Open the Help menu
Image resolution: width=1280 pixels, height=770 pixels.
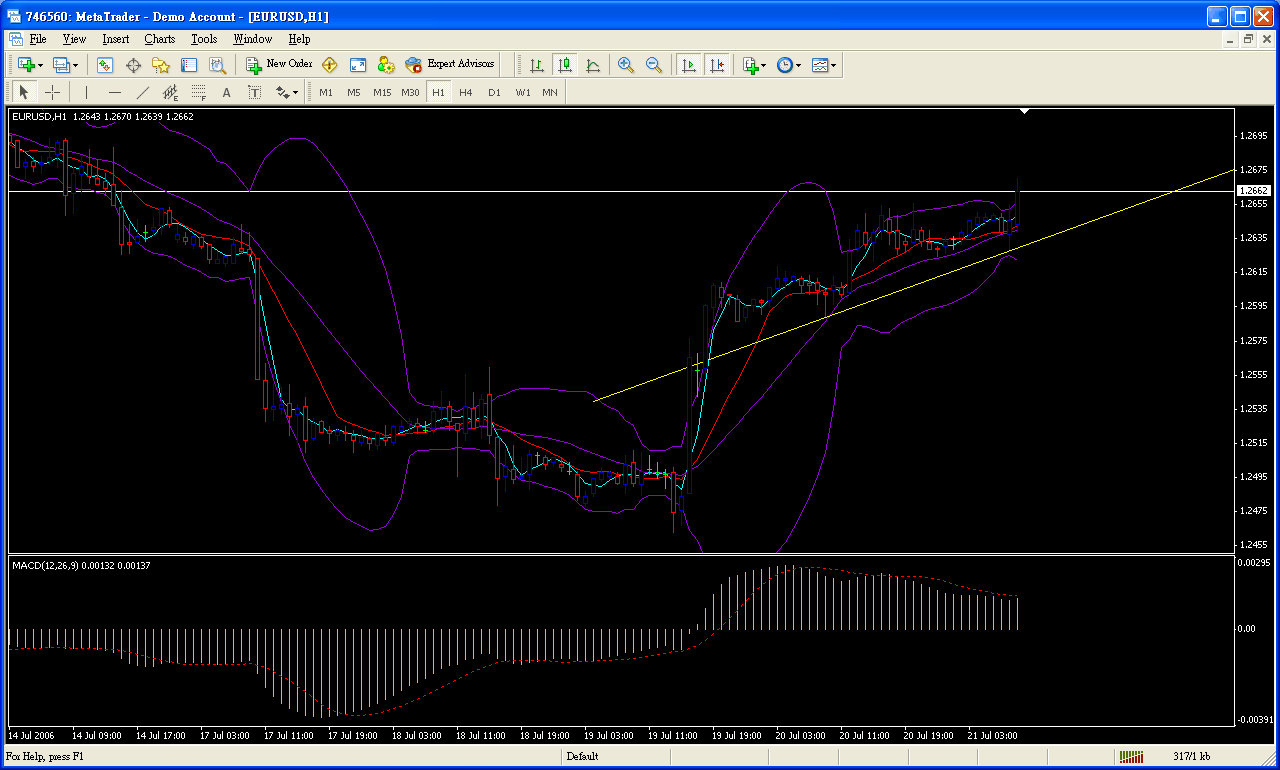click(299, 39)
